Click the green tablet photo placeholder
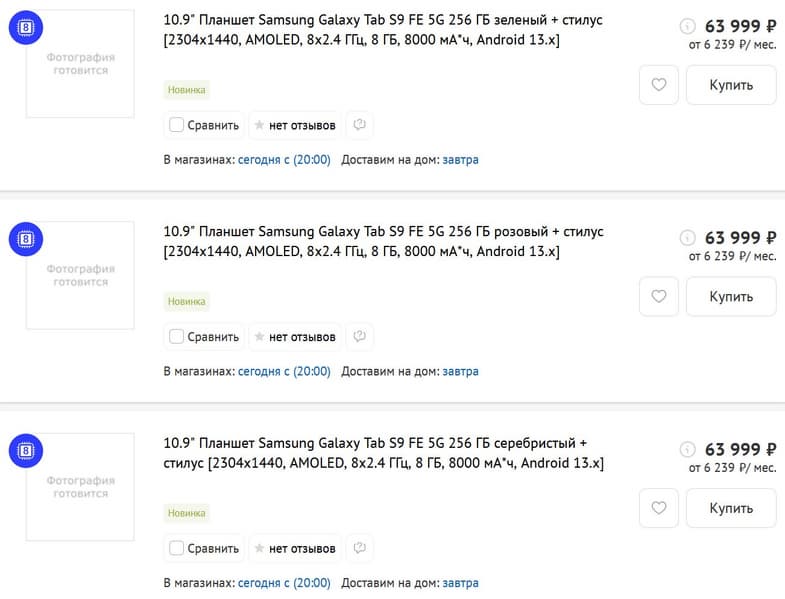This screenshot has width=785, height=599. (x=80, y=64)
